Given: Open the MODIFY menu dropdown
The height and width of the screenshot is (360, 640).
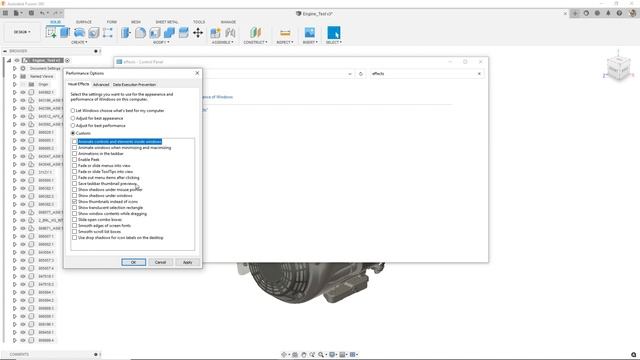Looking at the screenshot, I should [161, 42].
